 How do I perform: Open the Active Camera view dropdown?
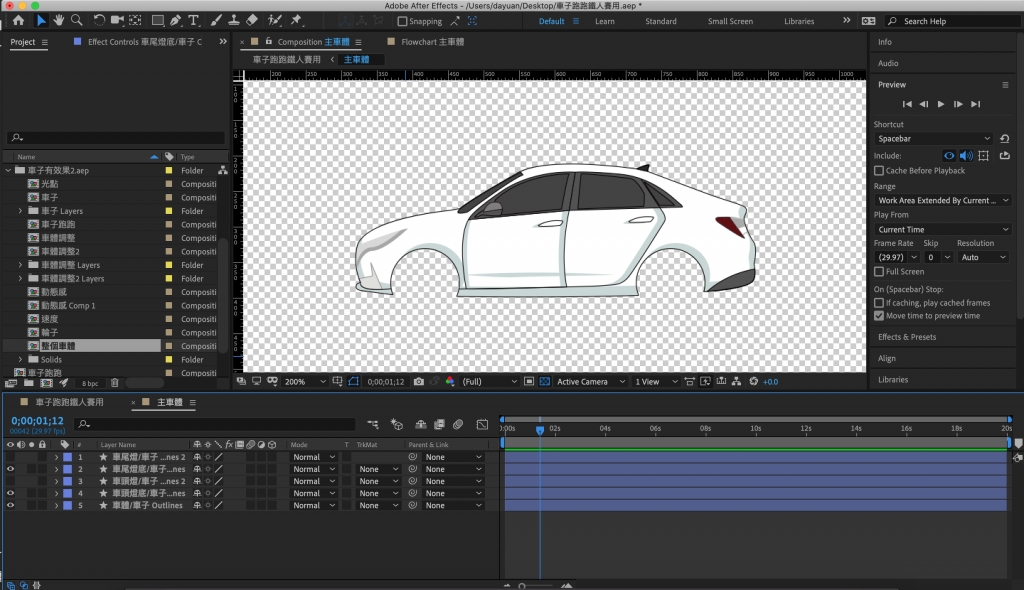[589, 382]
